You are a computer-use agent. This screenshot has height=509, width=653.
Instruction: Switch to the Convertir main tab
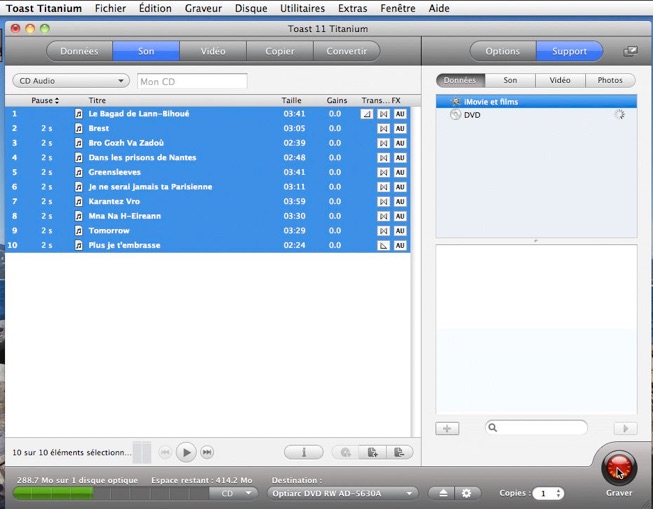[x=346, y=51]
